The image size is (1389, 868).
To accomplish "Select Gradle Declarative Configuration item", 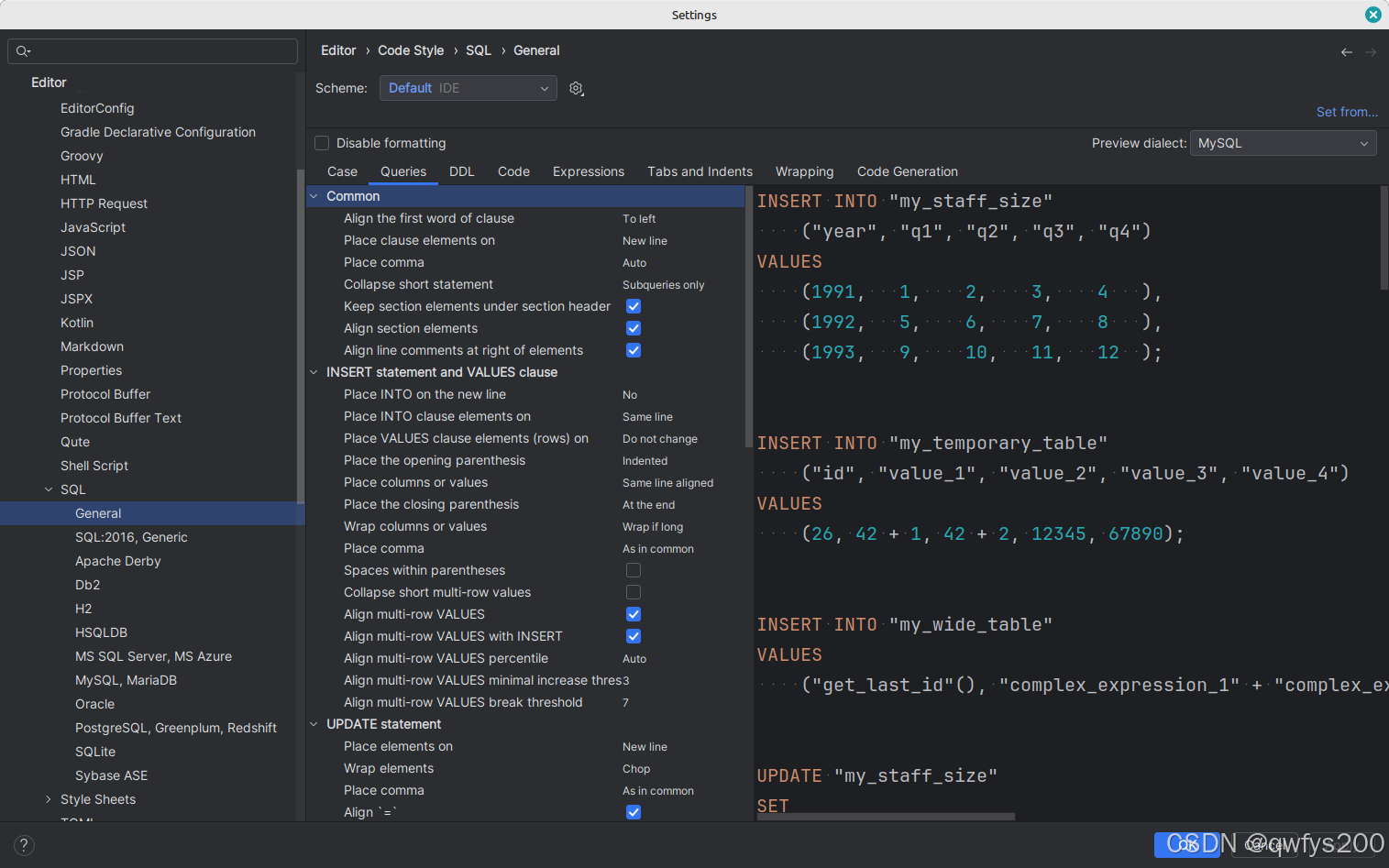I will [x=158, y=132].
